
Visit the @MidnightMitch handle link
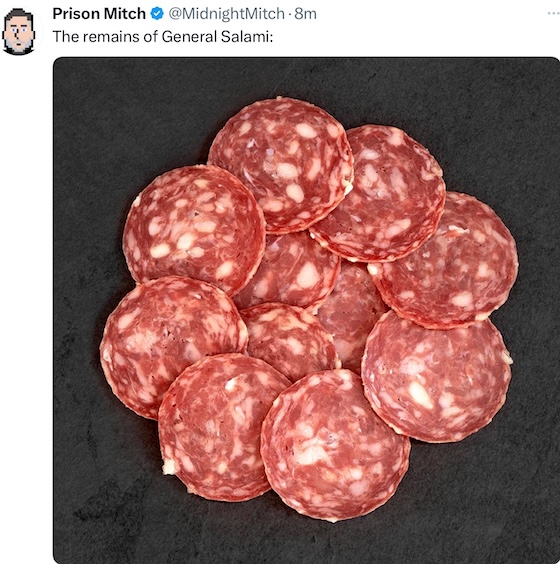point(226,14)
